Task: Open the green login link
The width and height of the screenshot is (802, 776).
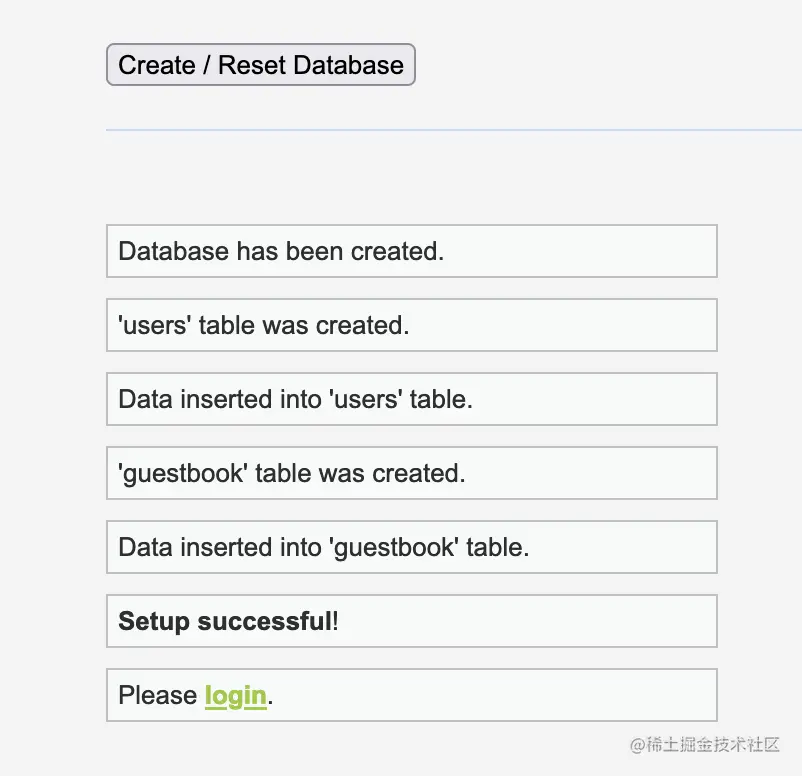Action: point(235,695)
